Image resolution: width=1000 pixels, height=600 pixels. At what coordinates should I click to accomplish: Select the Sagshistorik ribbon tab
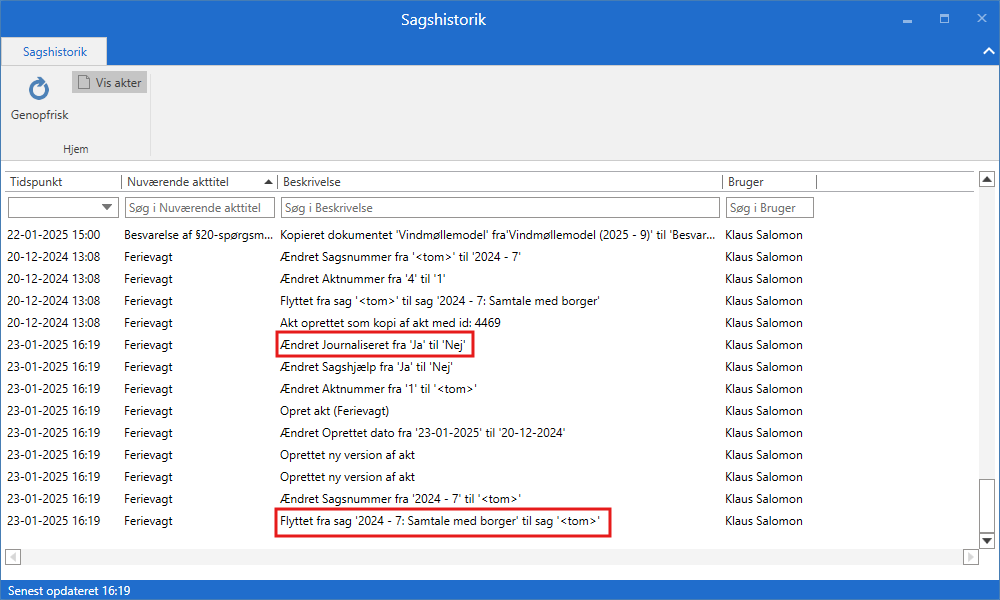(54, 51)
